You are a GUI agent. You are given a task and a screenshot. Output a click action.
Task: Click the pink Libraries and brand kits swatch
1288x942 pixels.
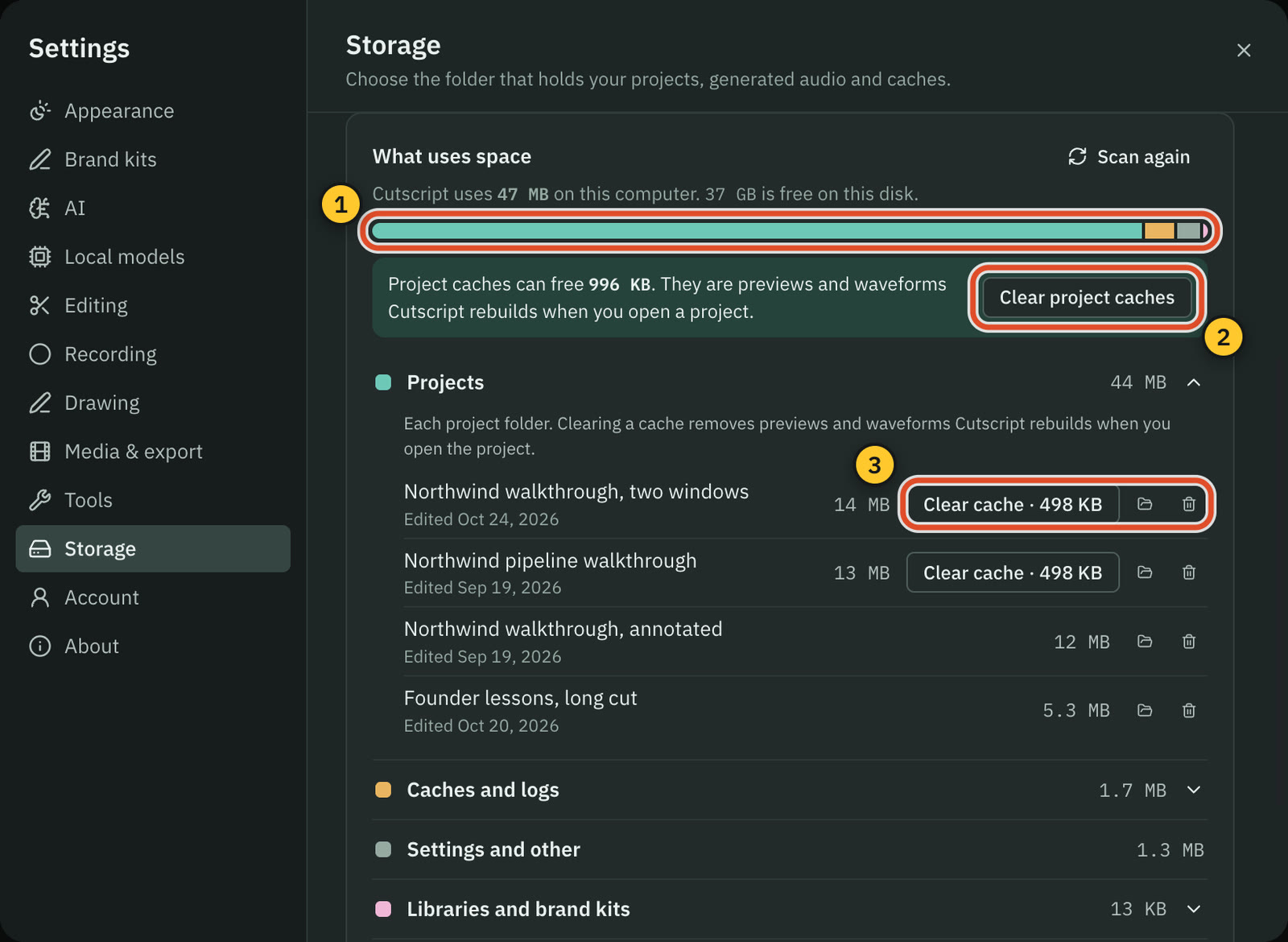(x=383, y=909)
